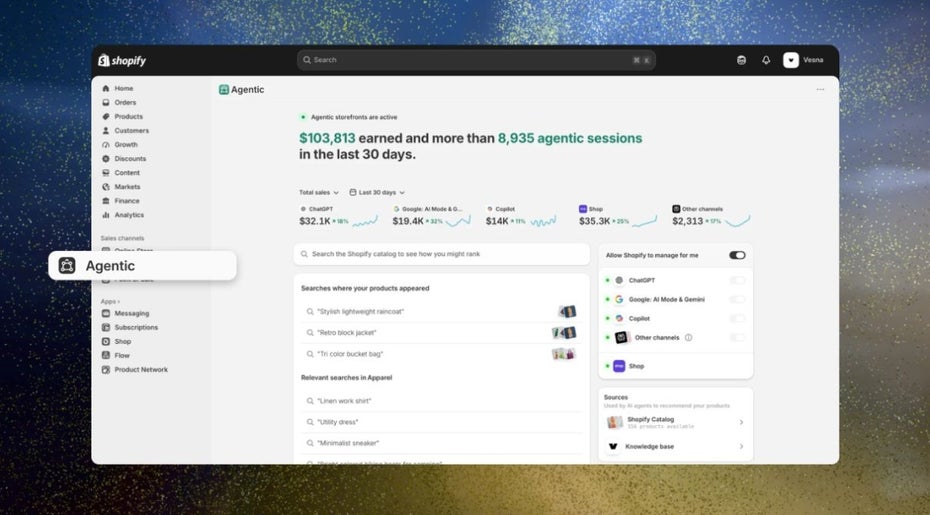Expand the Knowledge base source chevron
This screenshot has width=930, height=515.
(x=741, y=446)
